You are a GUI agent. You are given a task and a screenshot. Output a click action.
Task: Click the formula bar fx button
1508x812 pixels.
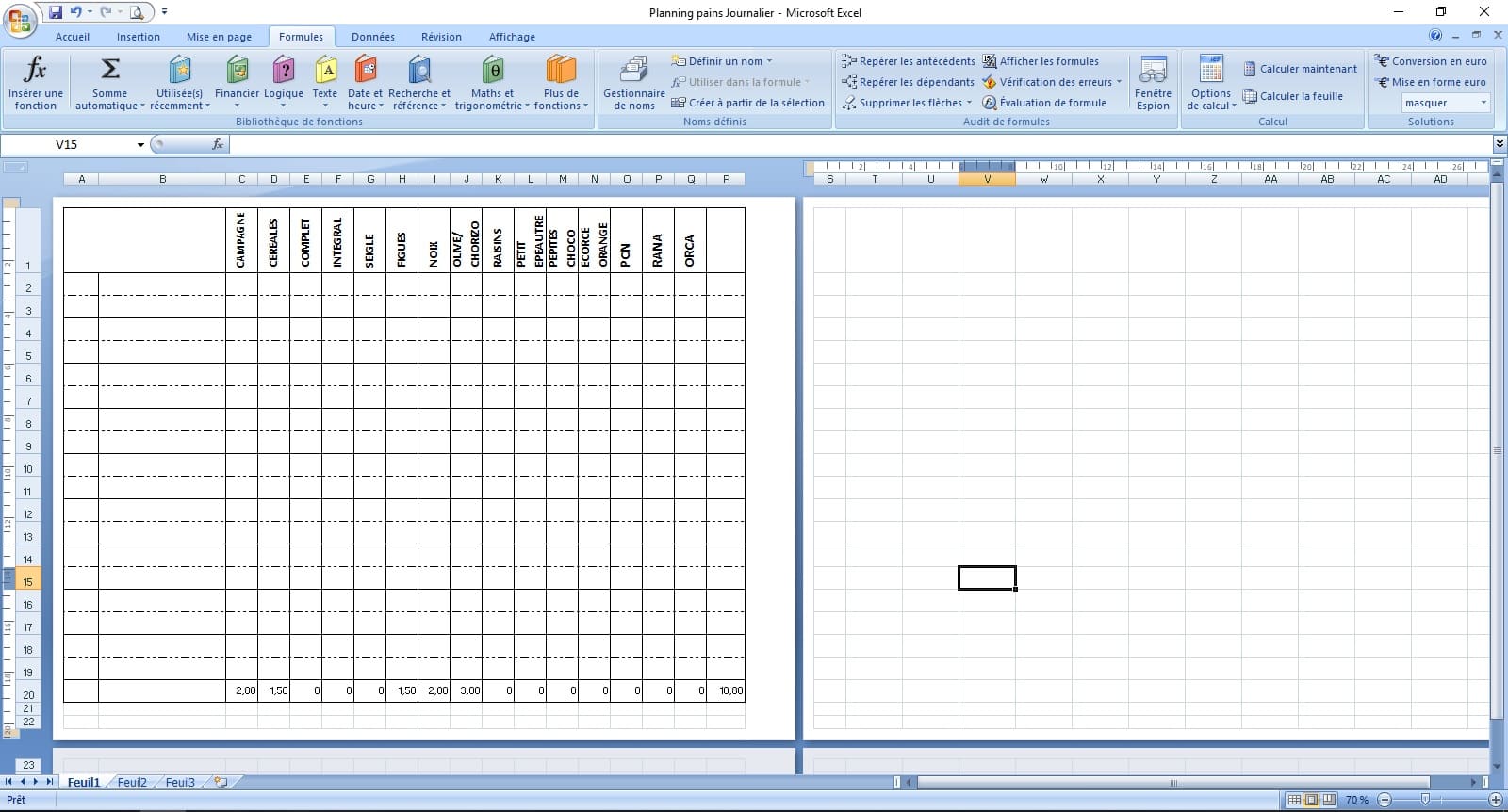pos(218,144)
